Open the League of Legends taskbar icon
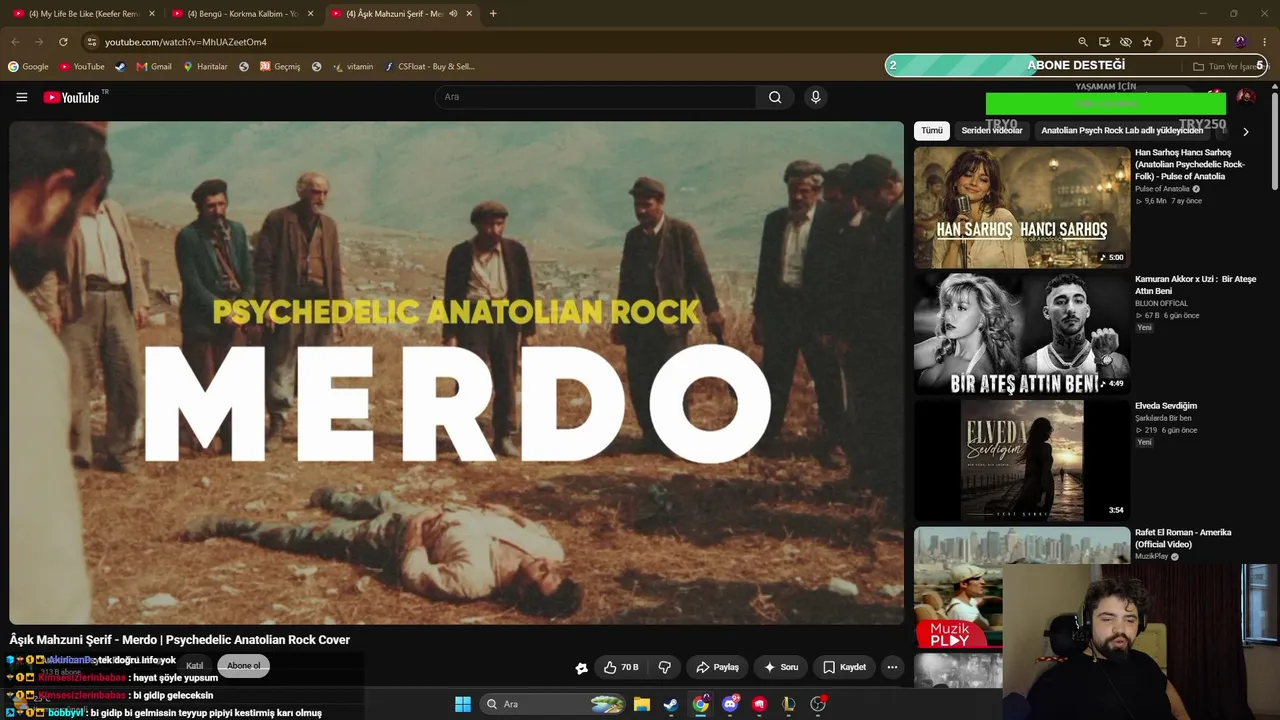1280x720 pixels. pyautogui.click(x=789, y=704)
